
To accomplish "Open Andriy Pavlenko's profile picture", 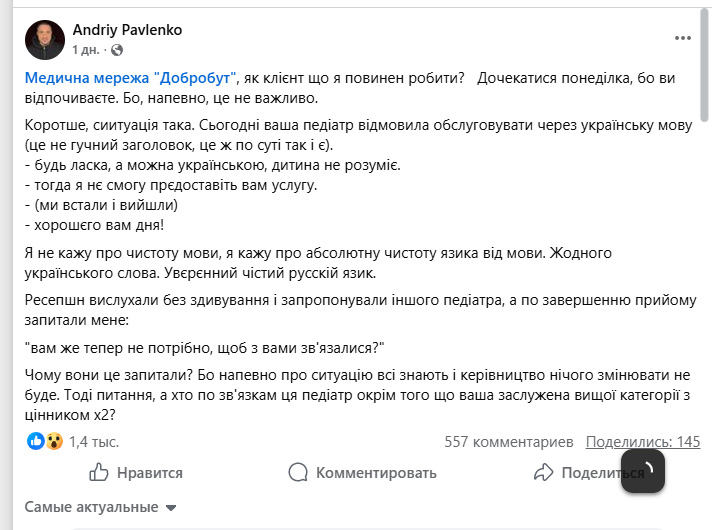I will click(45, 39).
